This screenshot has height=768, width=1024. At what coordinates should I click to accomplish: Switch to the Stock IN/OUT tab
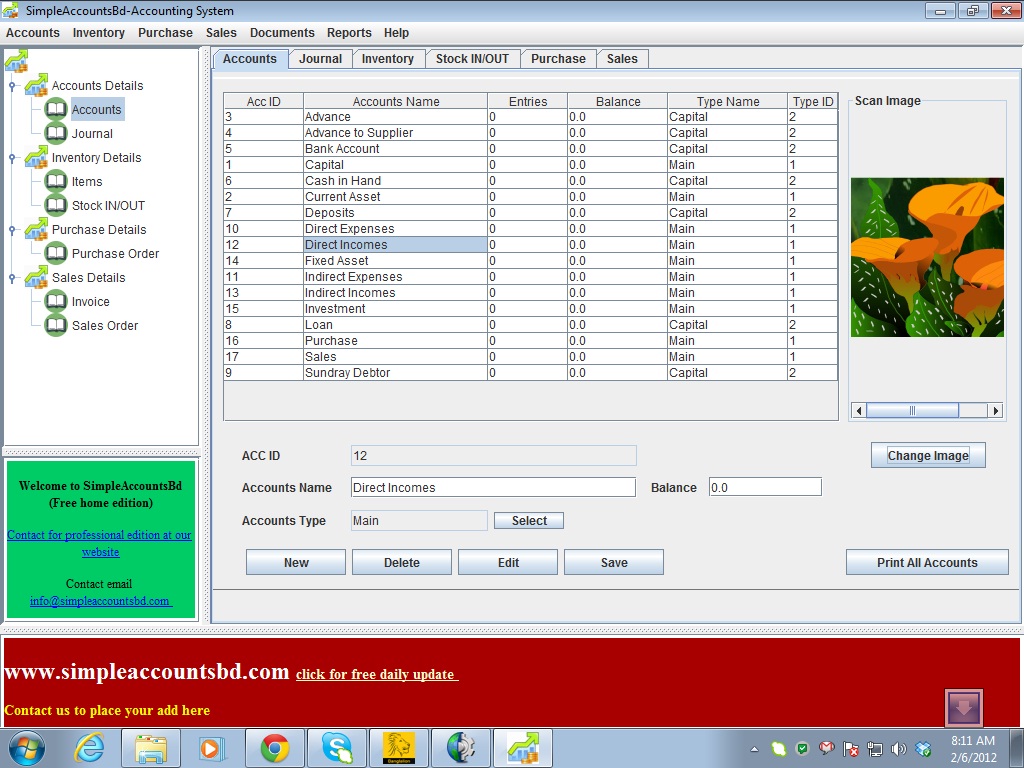472,59
